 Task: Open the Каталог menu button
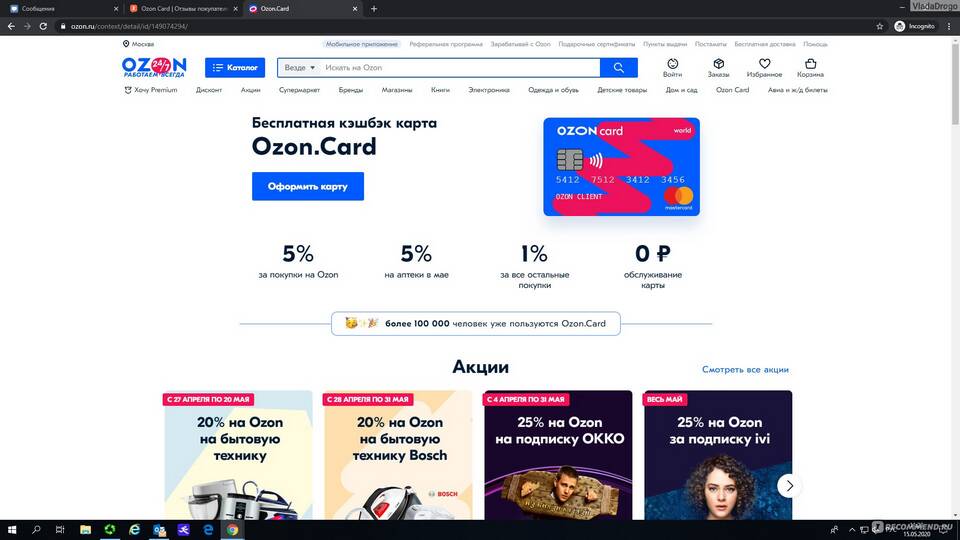(235, 67)
